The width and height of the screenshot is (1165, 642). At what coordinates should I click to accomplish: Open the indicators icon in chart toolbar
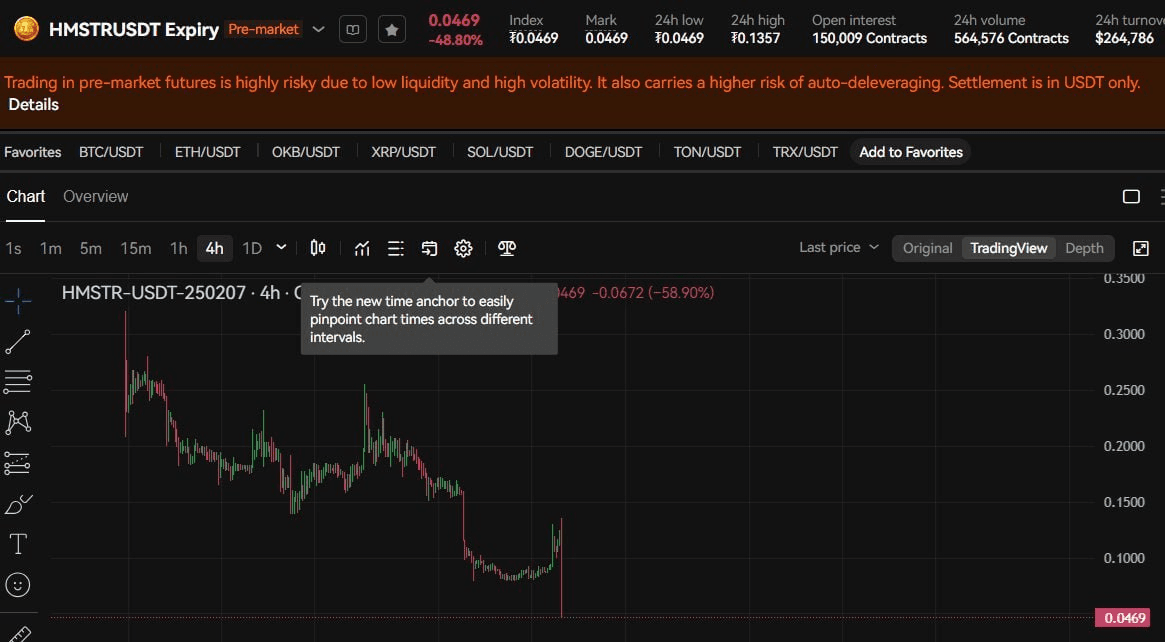(x=362, y=248)
